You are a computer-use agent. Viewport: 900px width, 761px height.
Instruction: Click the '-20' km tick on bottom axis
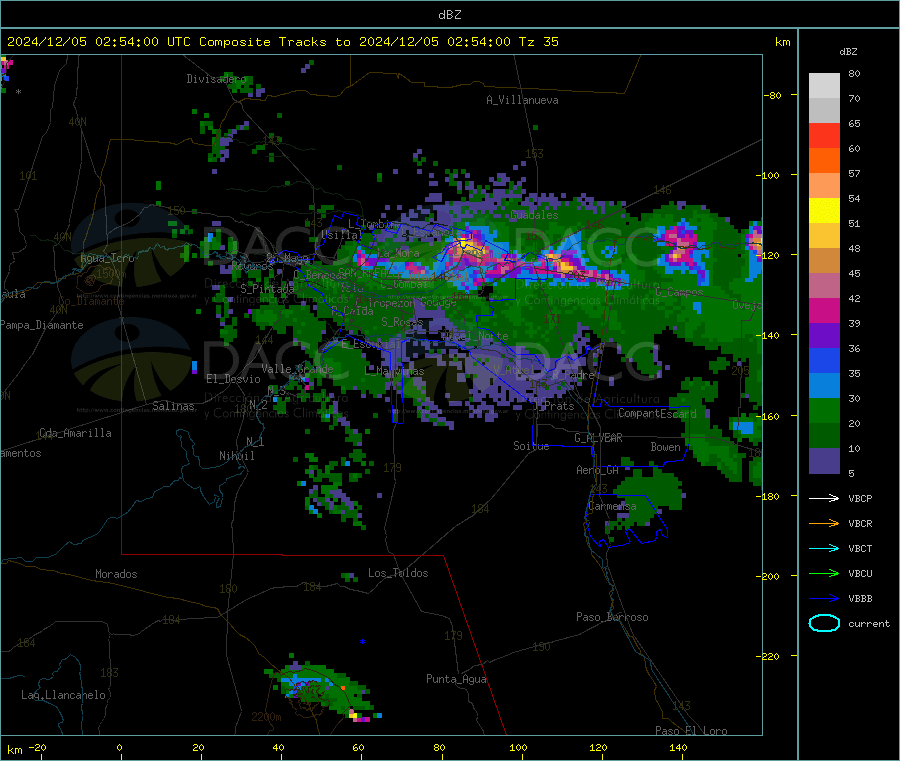click(38, 747)
